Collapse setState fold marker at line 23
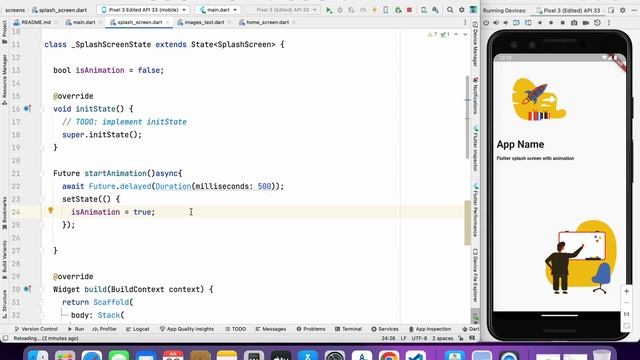Viewport: 640px width, 360px height. tap(41, 199)
